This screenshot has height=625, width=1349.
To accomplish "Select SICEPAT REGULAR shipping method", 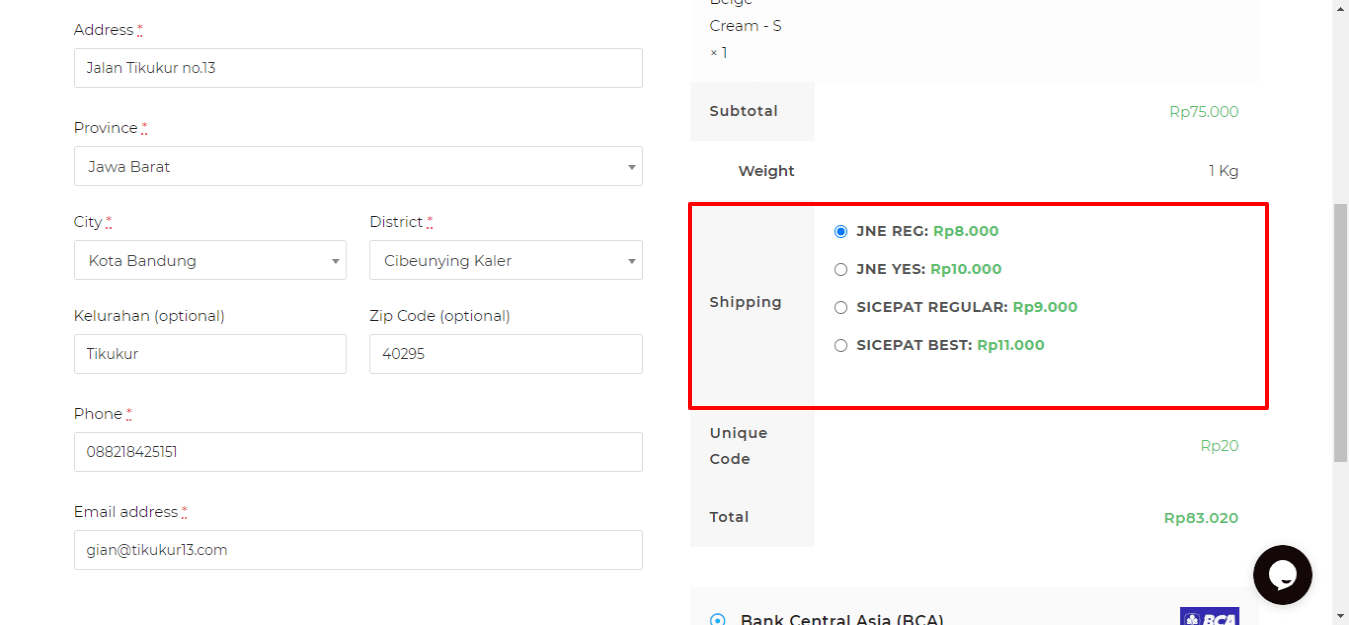I will coord(841,307).
